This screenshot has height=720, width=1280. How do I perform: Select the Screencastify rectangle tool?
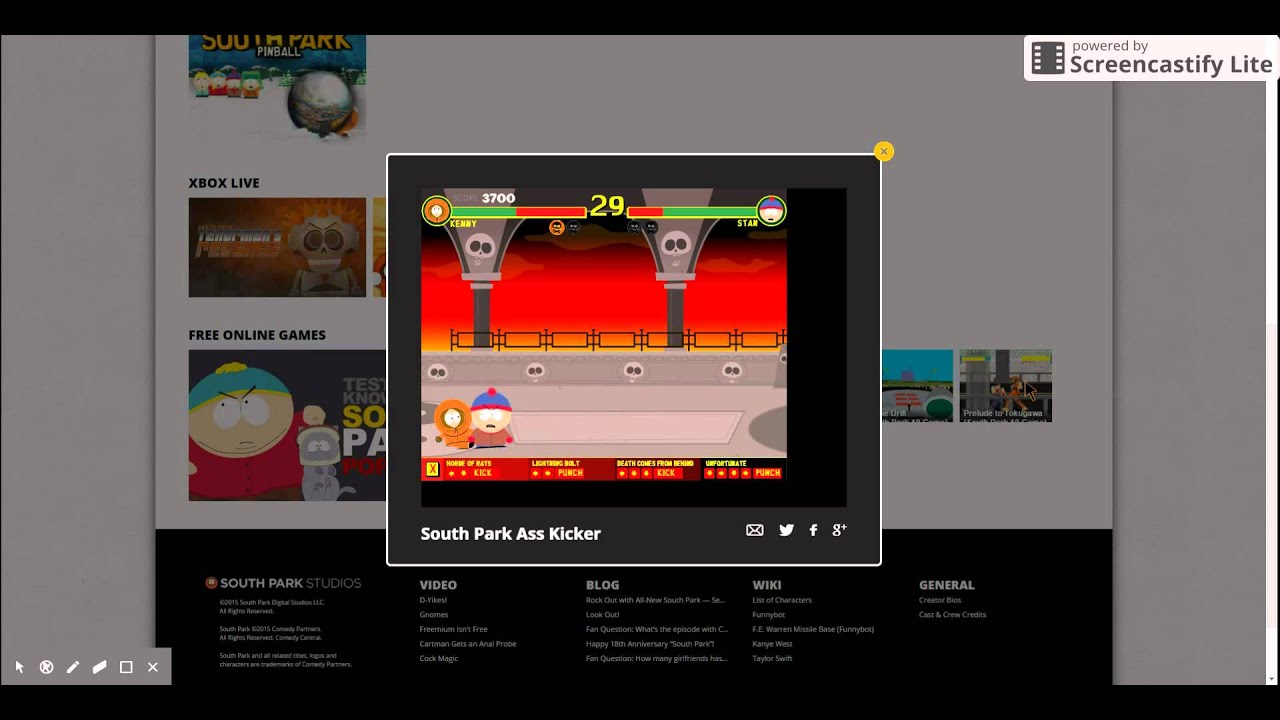(126, 667)
